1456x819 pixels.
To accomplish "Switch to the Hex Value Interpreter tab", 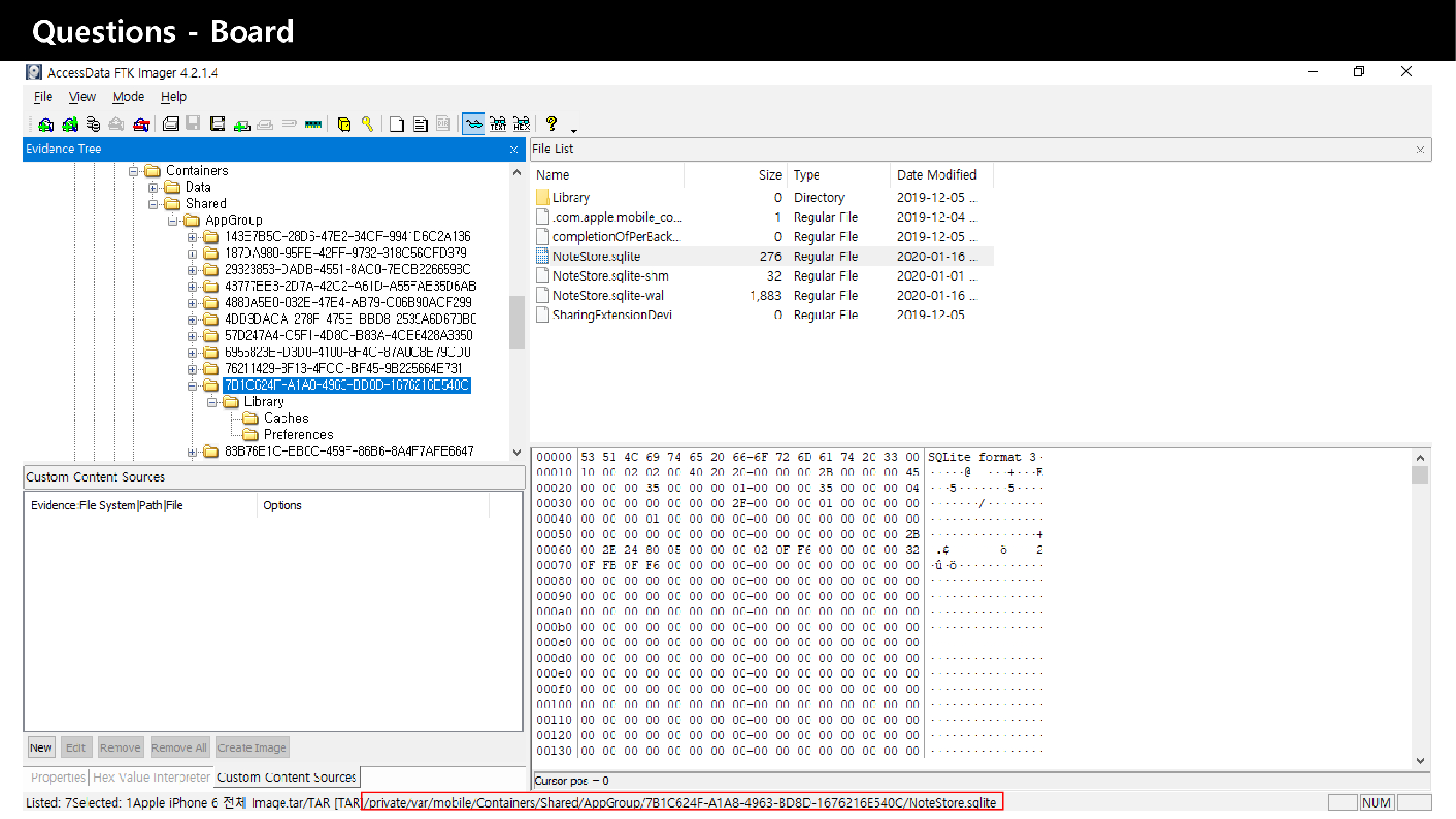I will [151, 777].
